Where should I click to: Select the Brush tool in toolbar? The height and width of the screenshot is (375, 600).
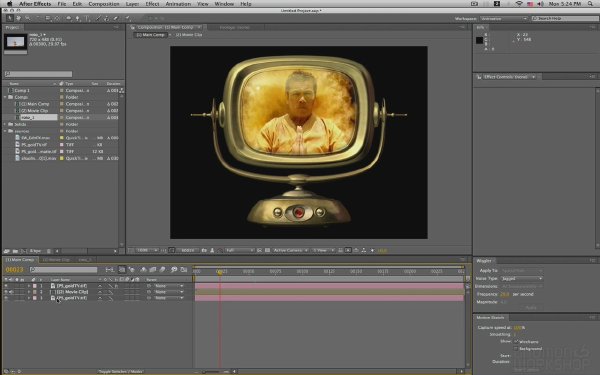point(98,18)
